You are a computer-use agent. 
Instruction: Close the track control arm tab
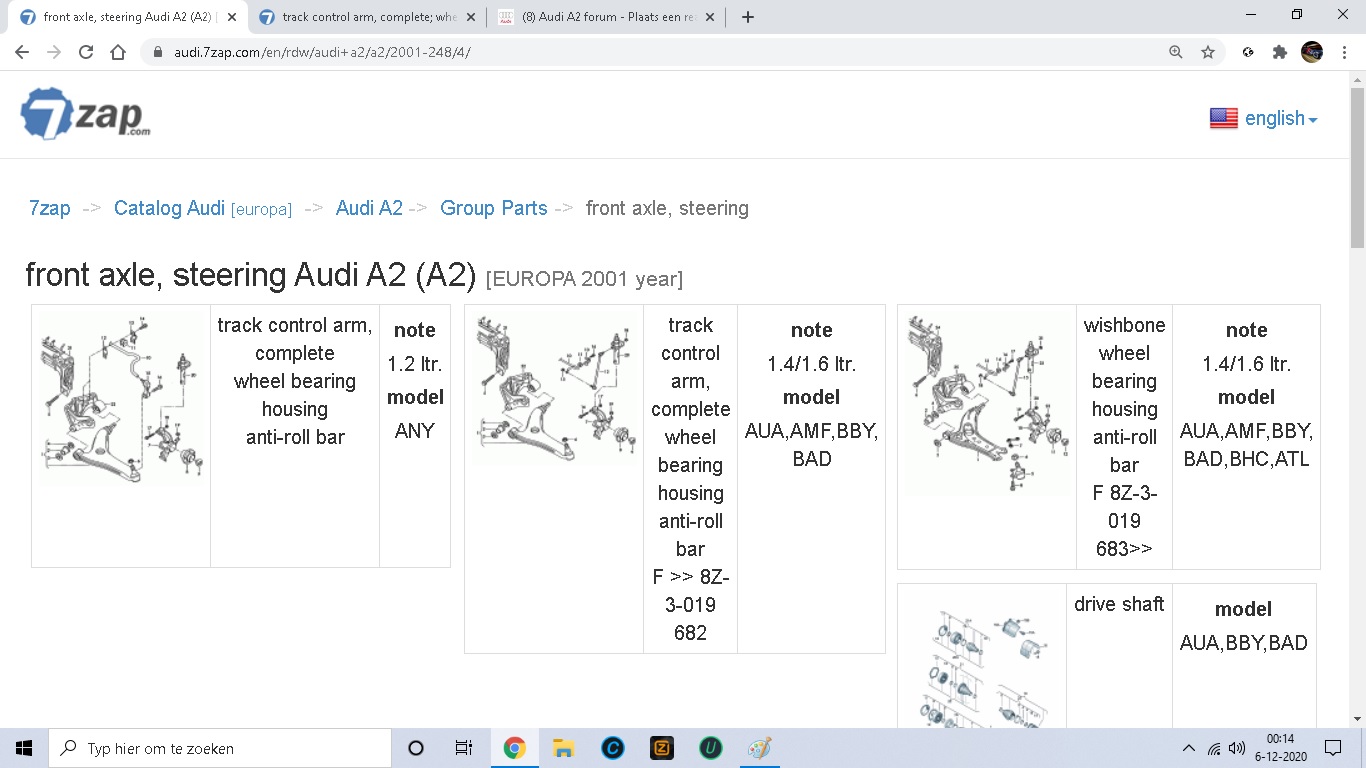coord(470,17)
